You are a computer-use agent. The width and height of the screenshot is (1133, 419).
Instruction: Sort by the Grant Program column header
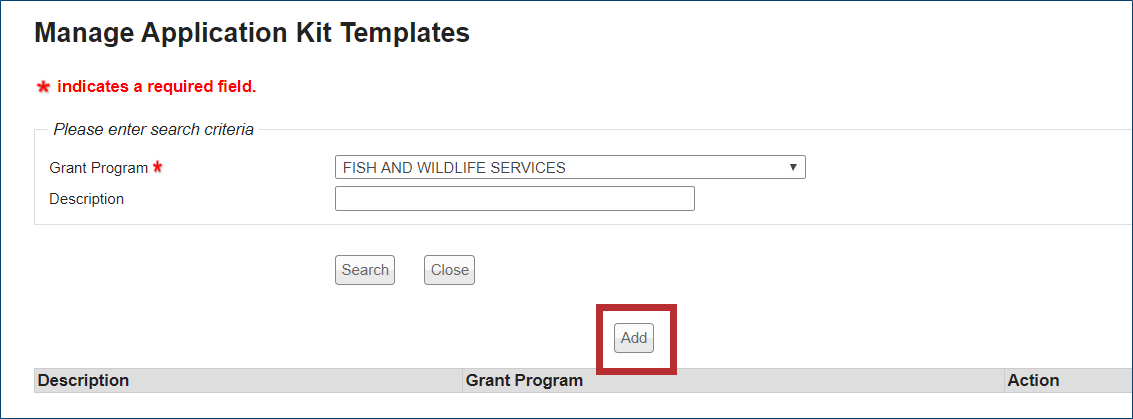[524, 380]
